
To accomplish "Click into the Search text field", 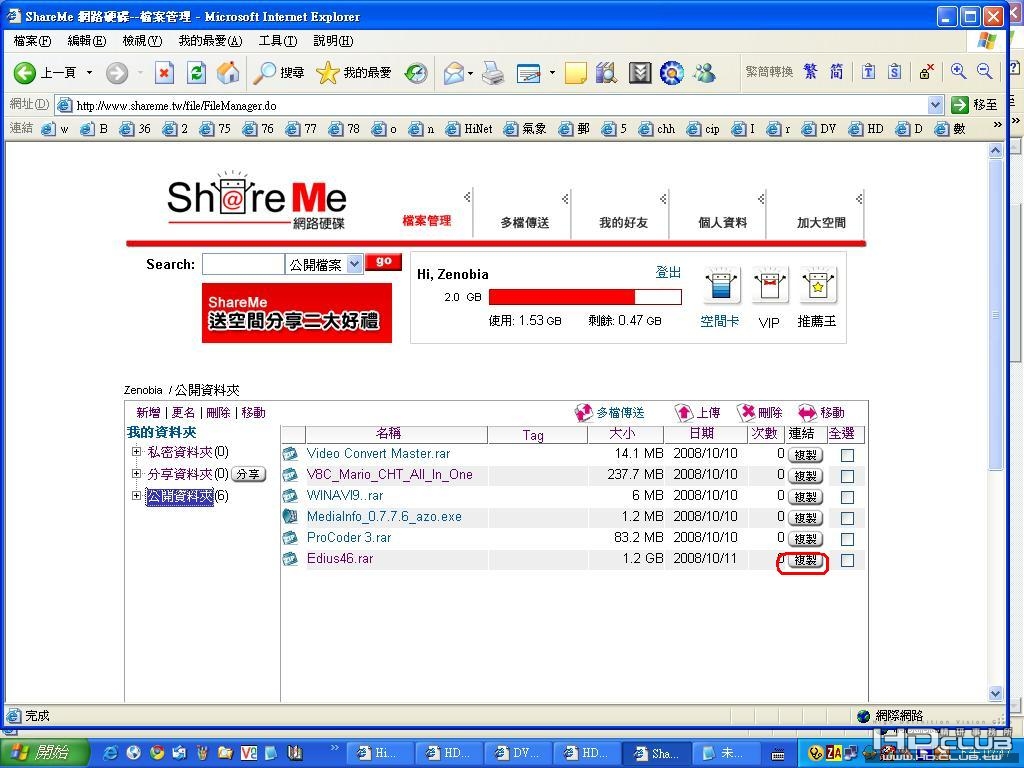I will (243, 264).
